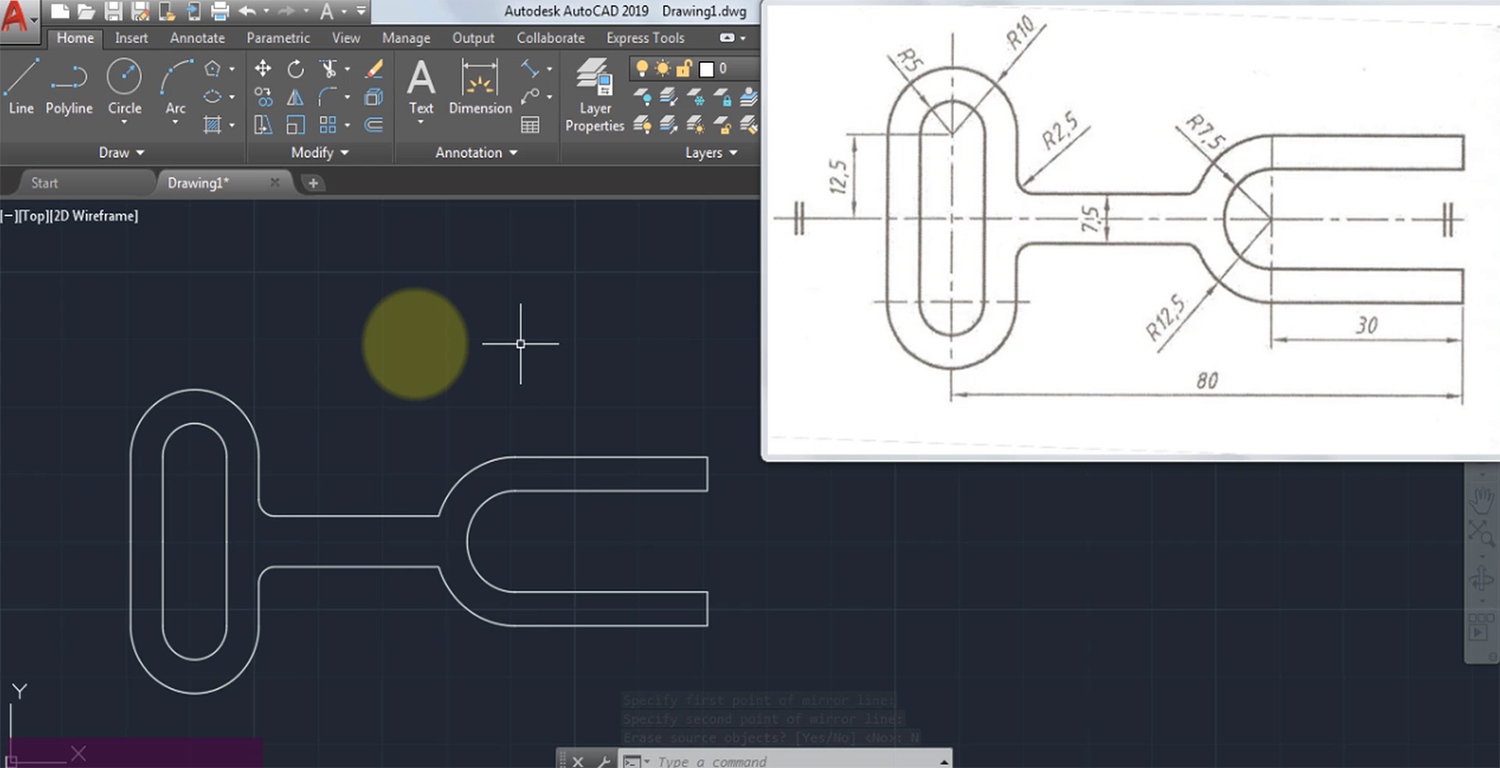Toggle the layer lock padlock
1500x768 pixels.
(x=684, y=68)
